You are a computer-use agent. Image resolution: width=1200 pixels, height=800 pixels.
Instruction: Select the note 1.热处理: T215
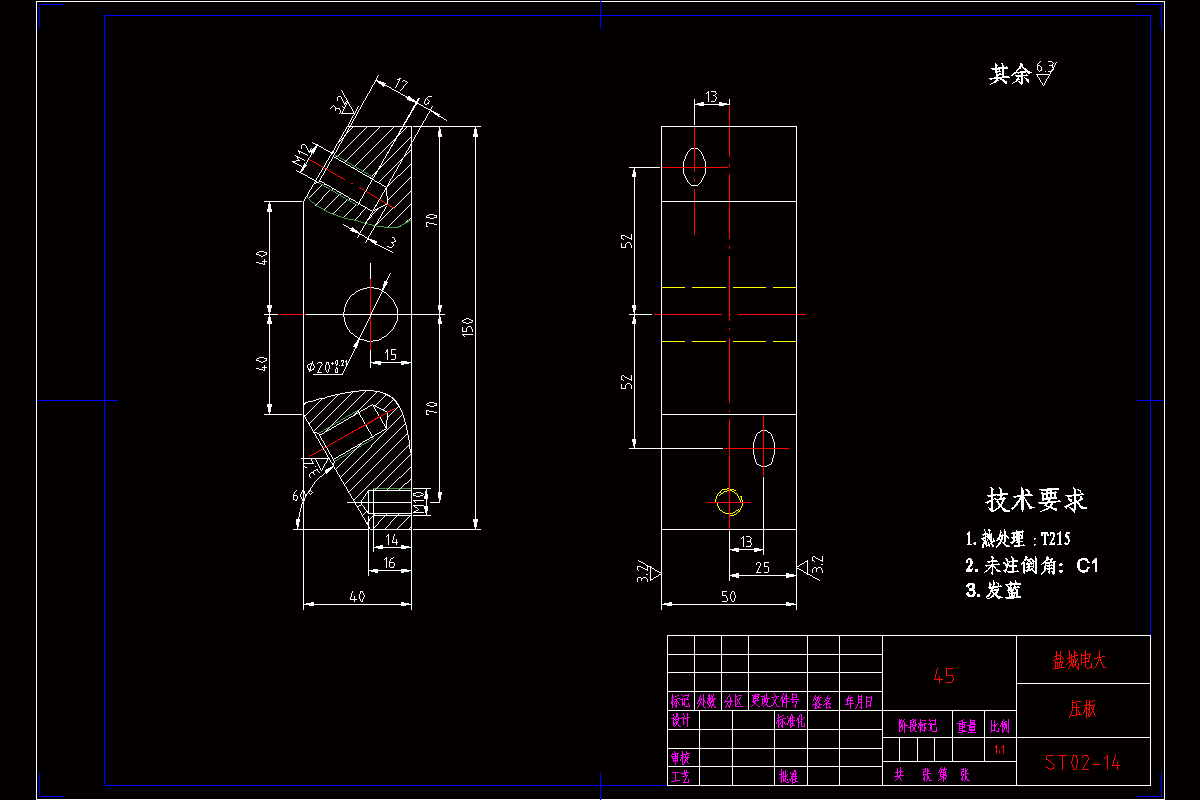pos(1018,538)
